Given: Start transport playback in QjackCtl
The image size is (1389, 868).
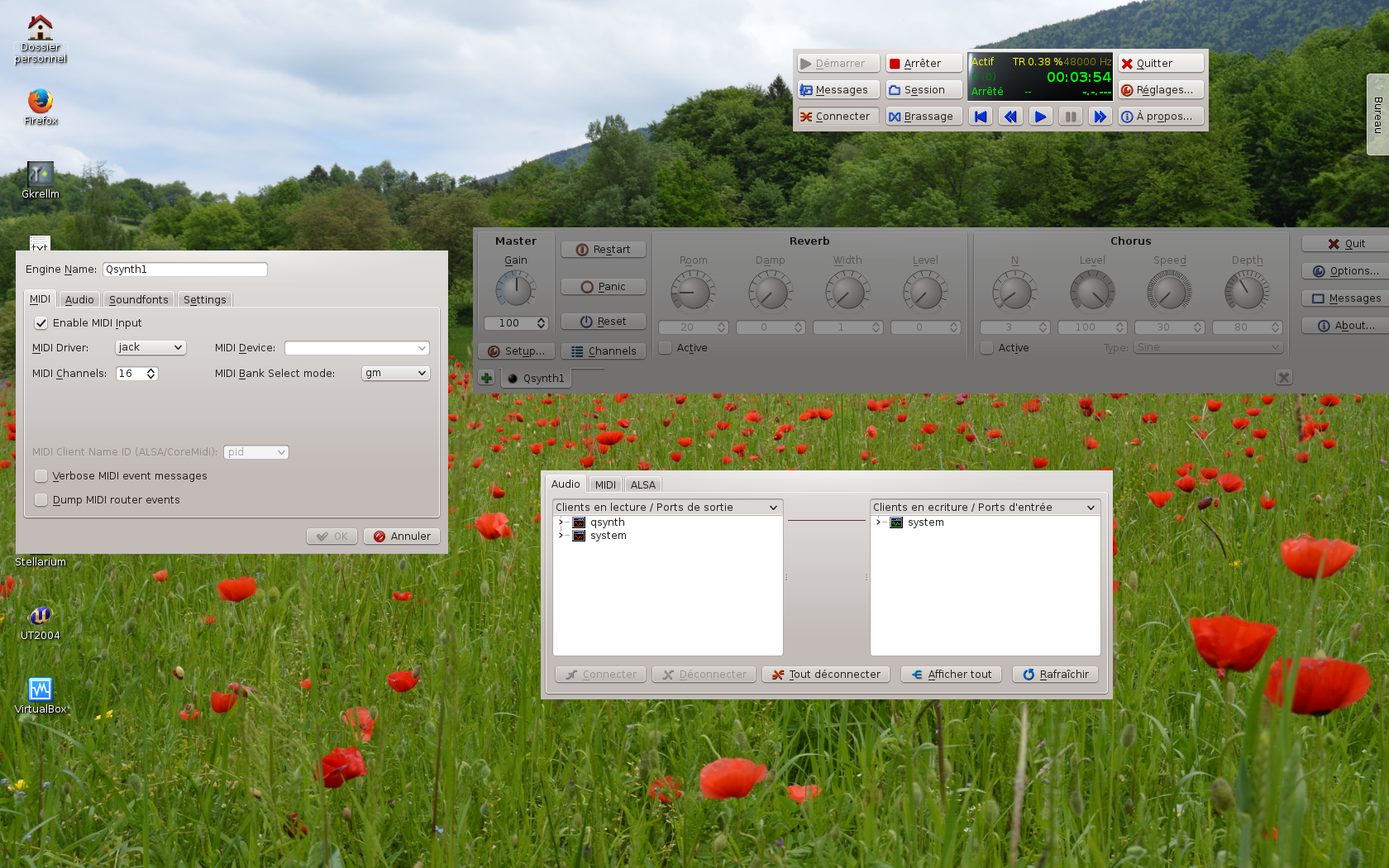Looking at the screenshot, I should coord(1040,117).
